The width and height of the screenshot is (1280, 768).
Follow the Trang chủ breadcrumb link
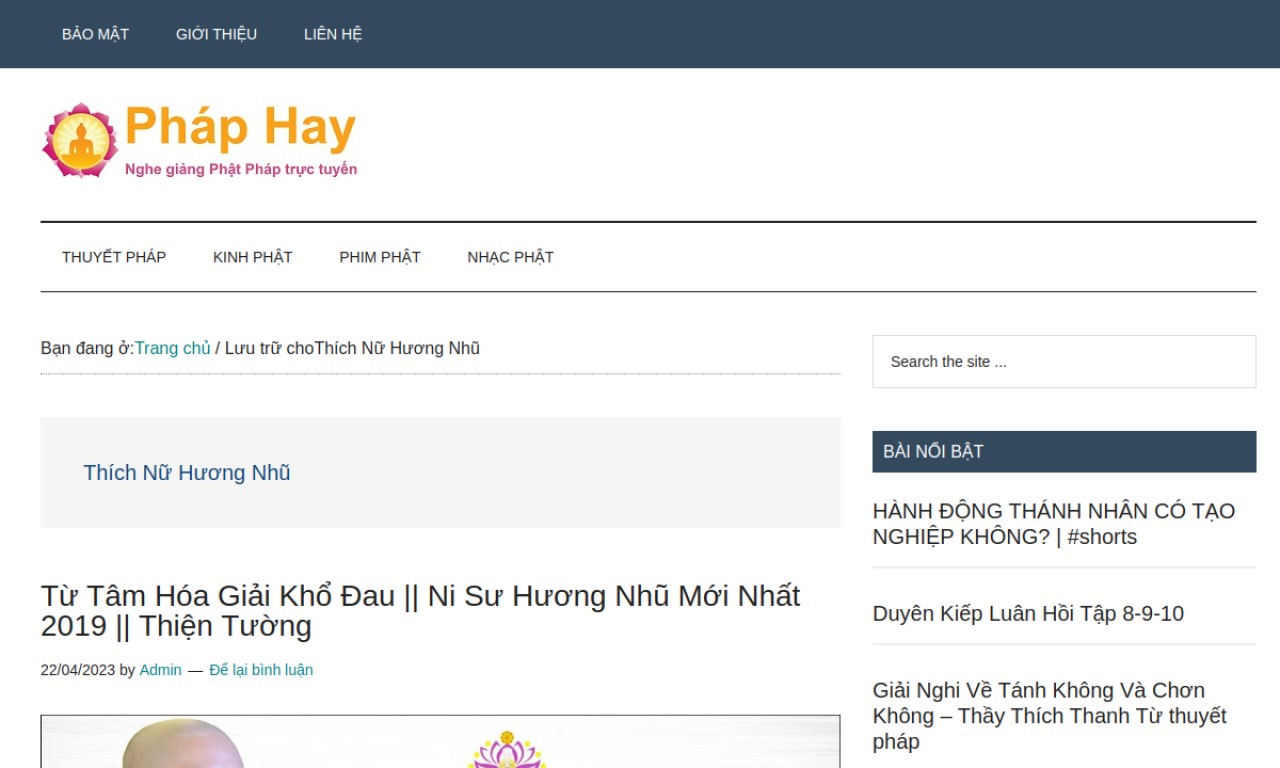(x=172, y=348)
